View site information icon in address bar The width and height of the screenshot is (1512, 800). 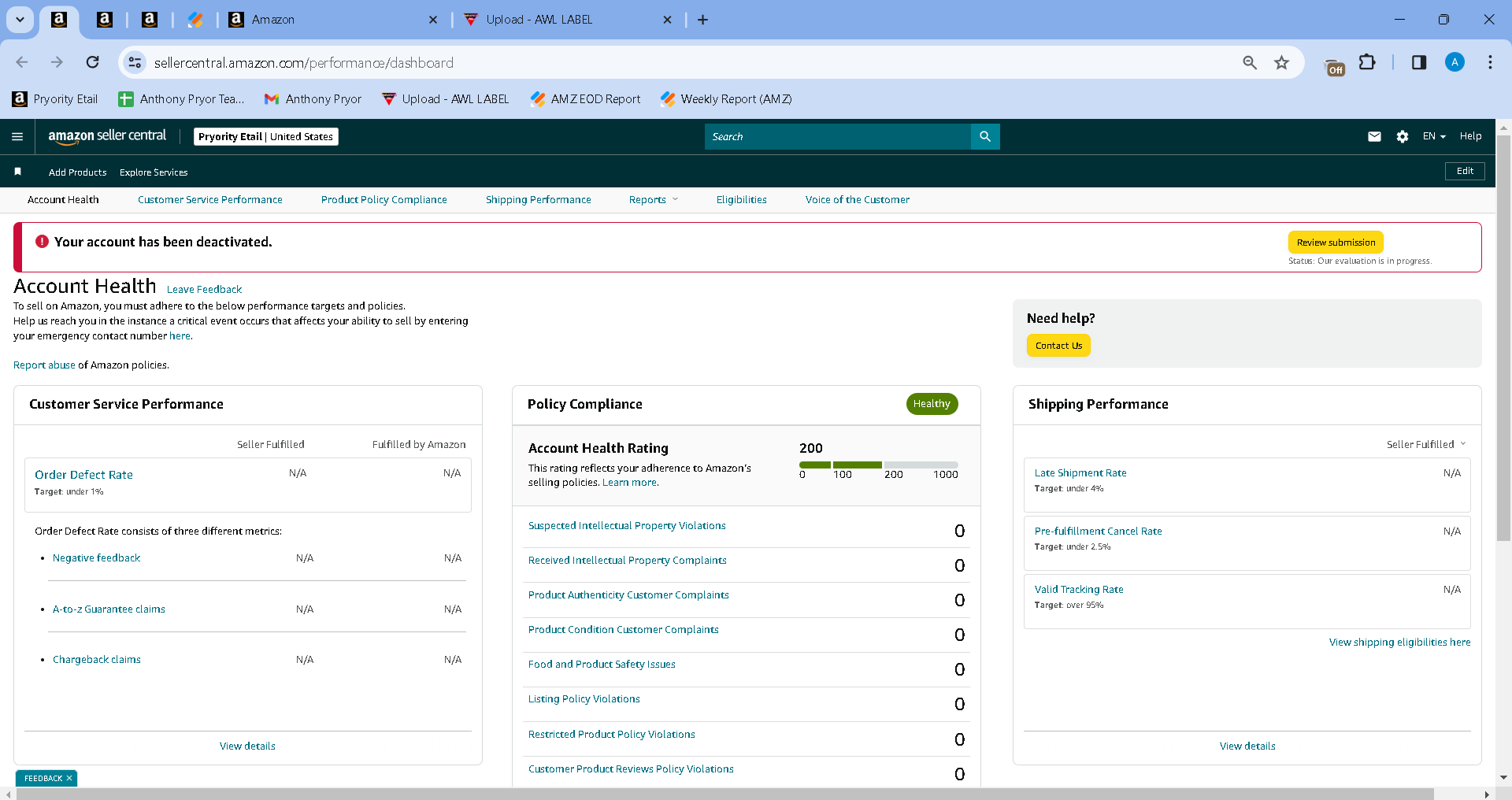135,62
